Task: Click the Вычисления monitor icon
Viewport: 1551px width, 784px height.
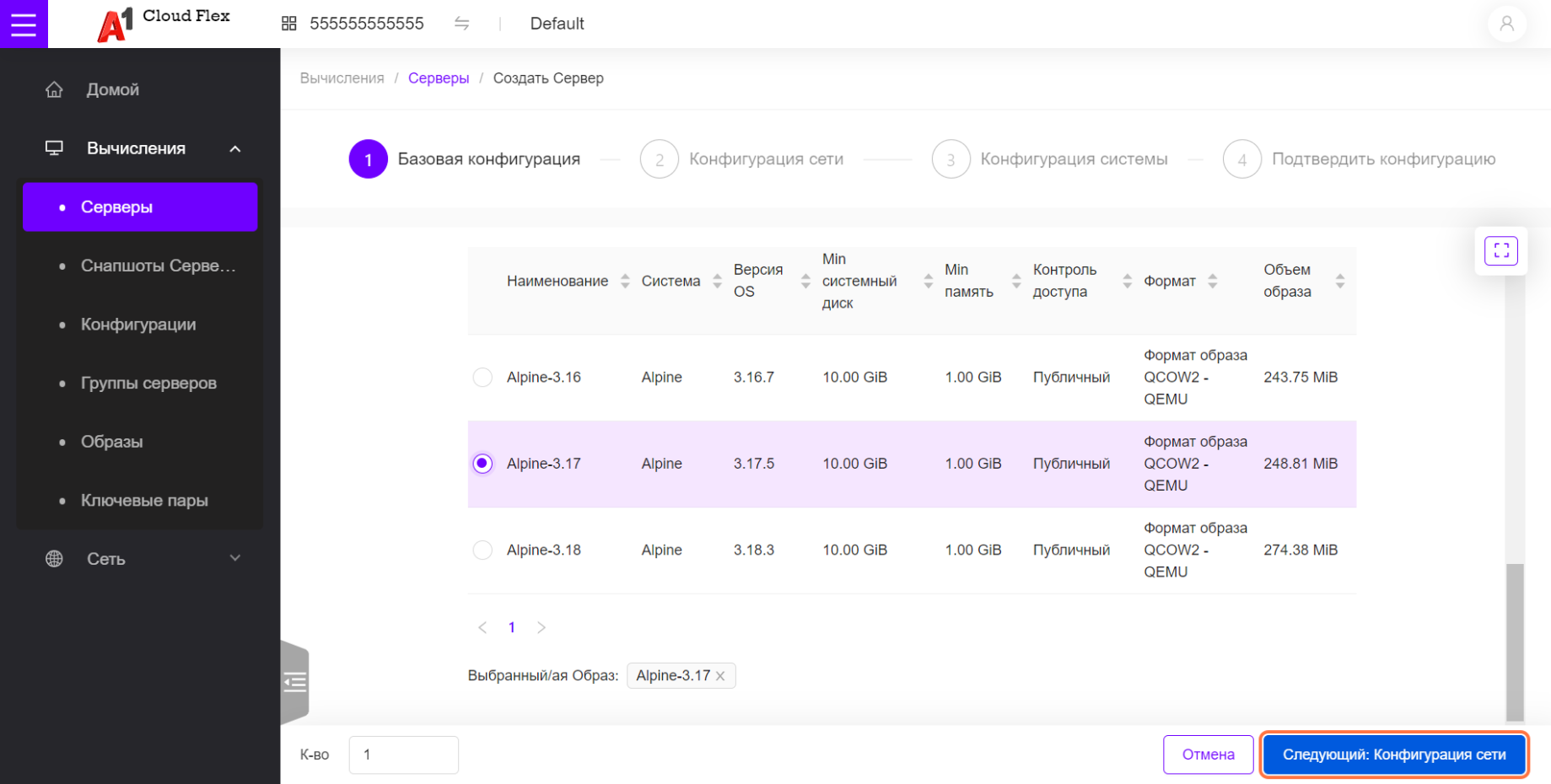Action: pos(54,148)
